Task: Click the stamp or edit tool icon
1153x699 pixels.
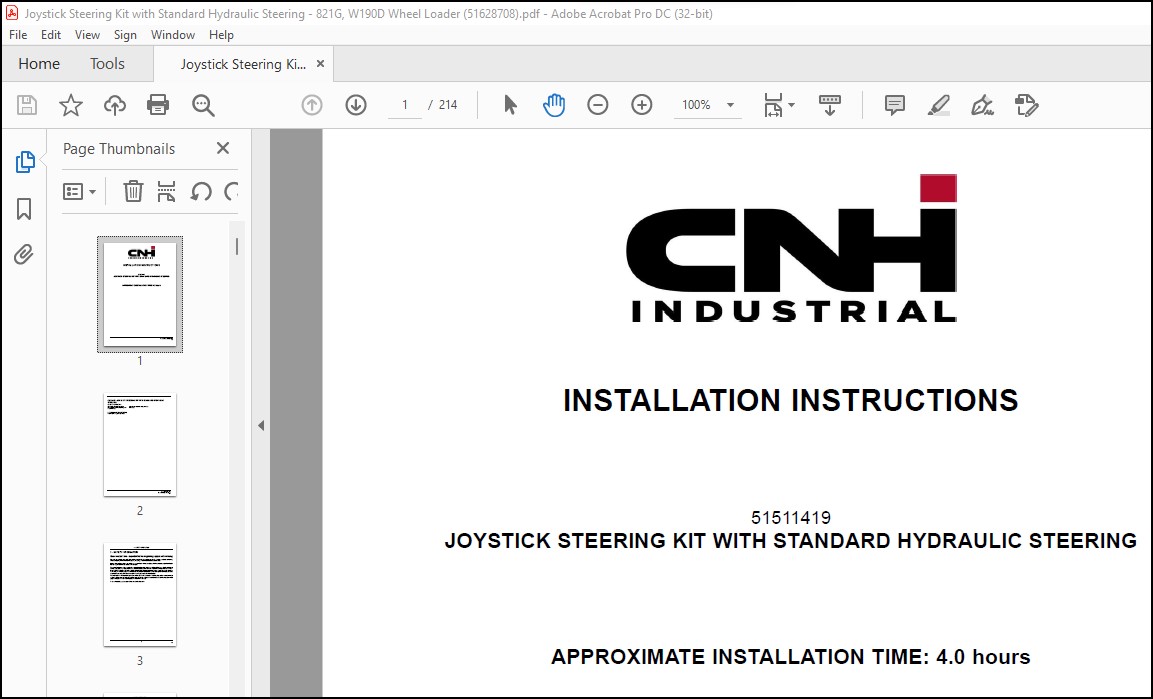Action: pyautogui.click(x=1027, y=105)
